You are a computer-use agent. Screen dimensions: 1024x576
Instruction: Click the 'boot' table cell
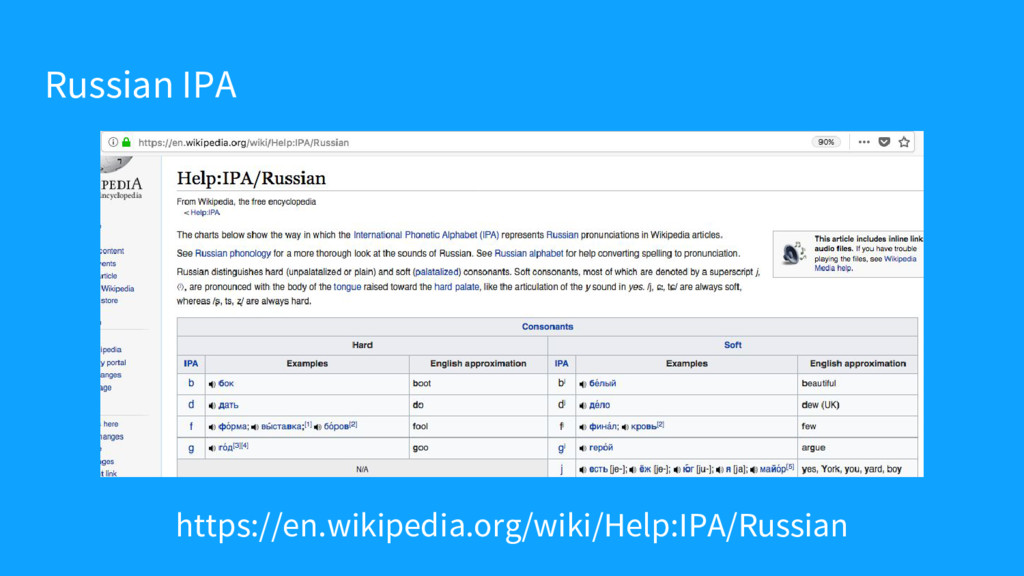tap(478, 384)
